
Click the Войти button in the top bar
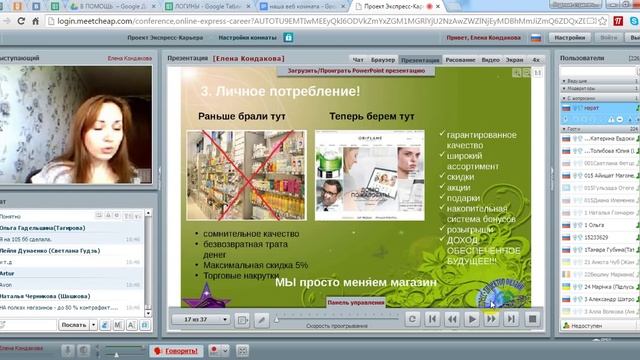click(609, 38)
